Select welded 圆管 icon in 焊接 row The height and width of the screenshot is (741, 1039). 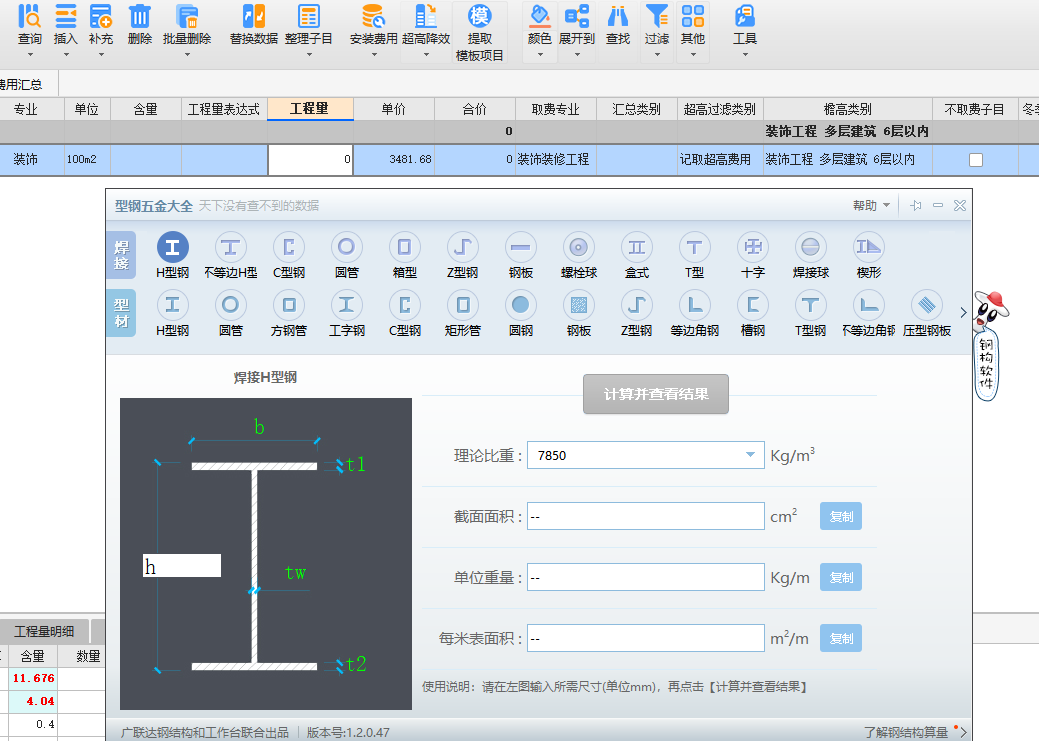tap(347, 247)
